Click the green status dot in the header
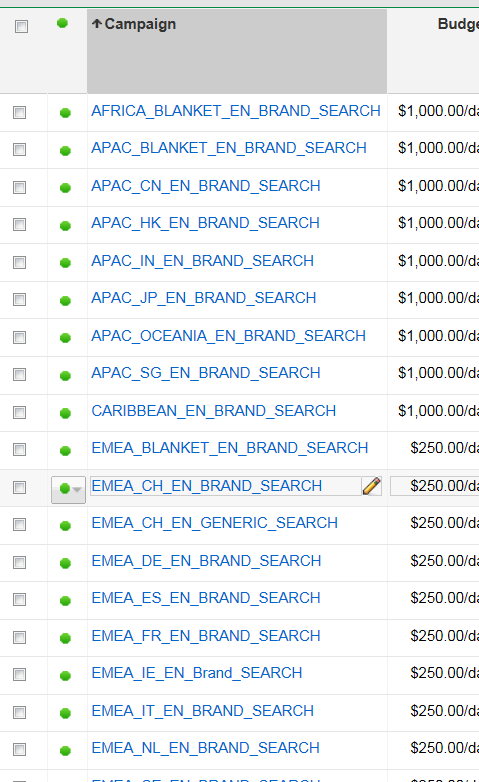This screenshot has width=479, height=782. click(x=62, y=23)
